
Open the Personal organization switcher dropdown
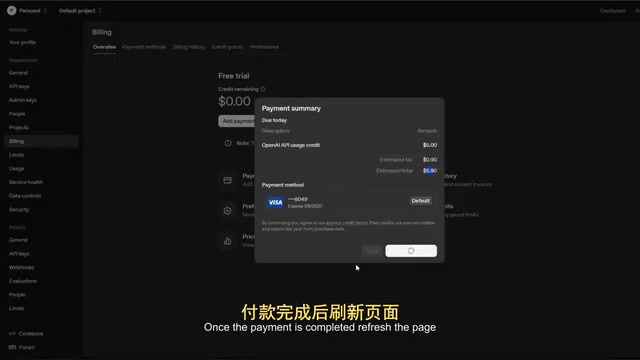tap(32, 11)
